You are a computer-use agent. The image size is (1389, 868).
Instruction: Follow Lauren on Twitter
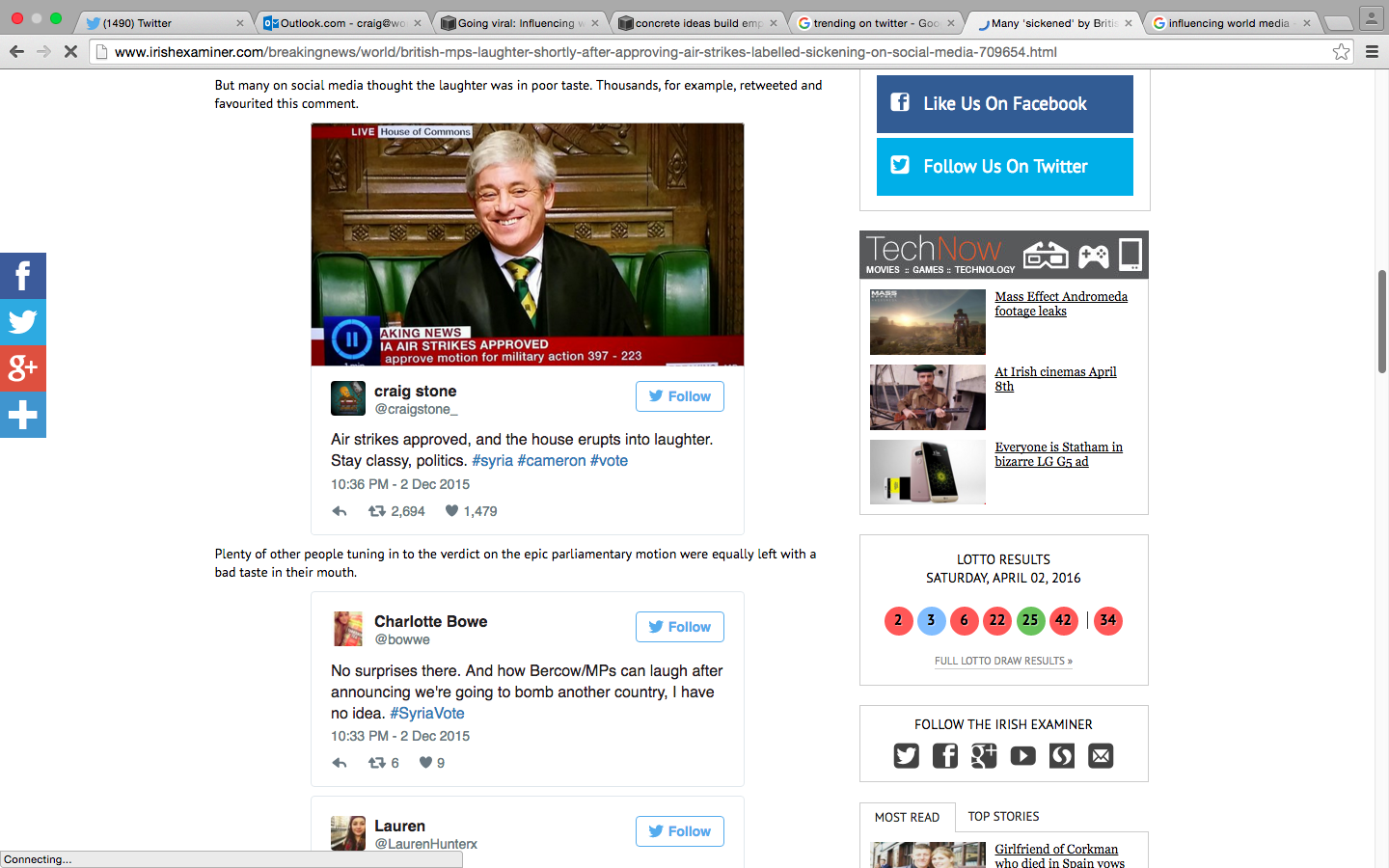(x=680, y=831)
